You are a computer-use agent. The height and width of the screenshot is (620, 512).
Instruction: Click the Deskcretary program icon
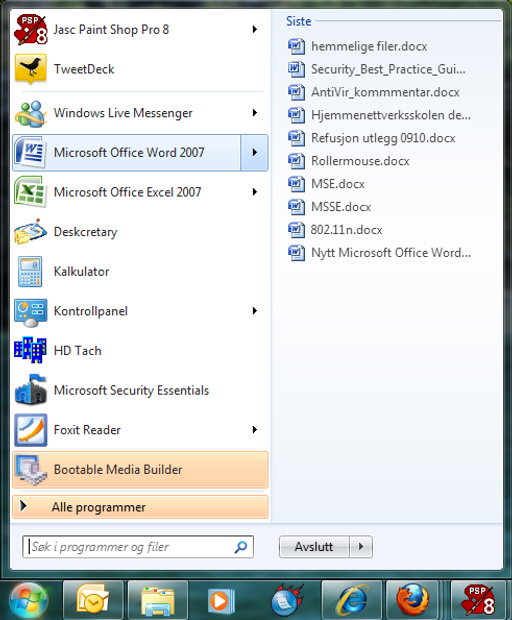click(x=30, y=232)
